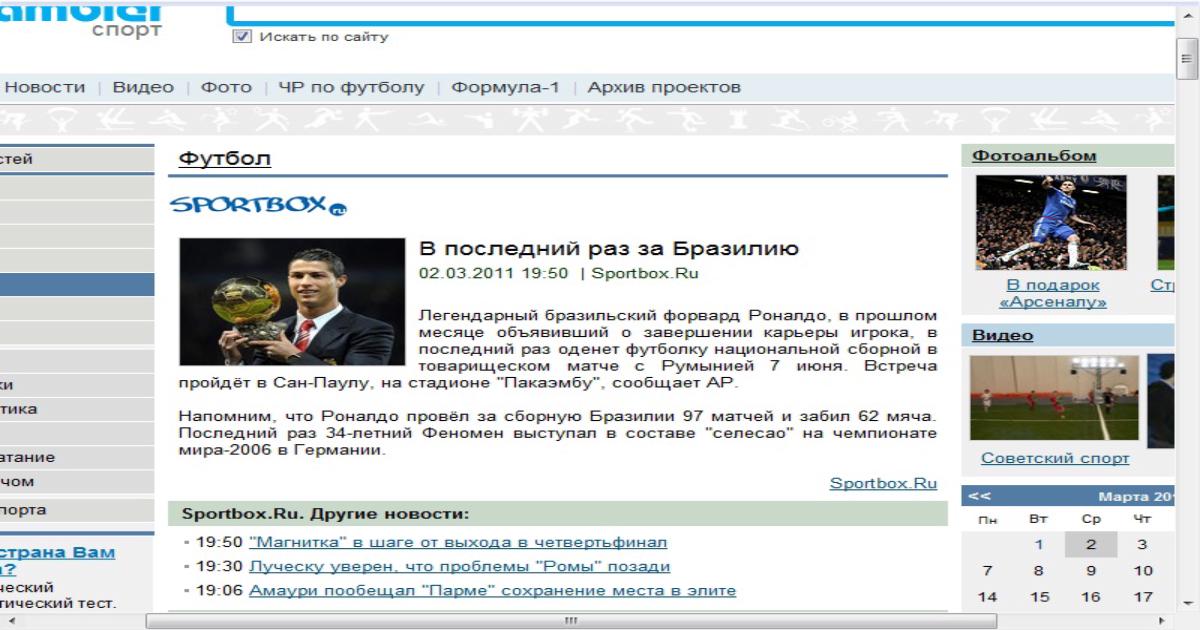Go to previous month with the << calendar arrow
This screenshot has width=1200, height=630.
(980, 496)
